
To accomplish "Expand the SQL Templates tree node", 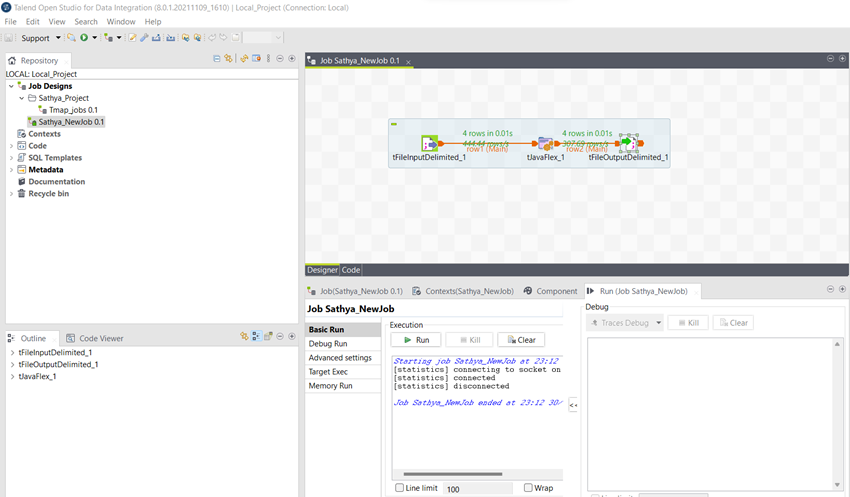I will tap(11, 158).
